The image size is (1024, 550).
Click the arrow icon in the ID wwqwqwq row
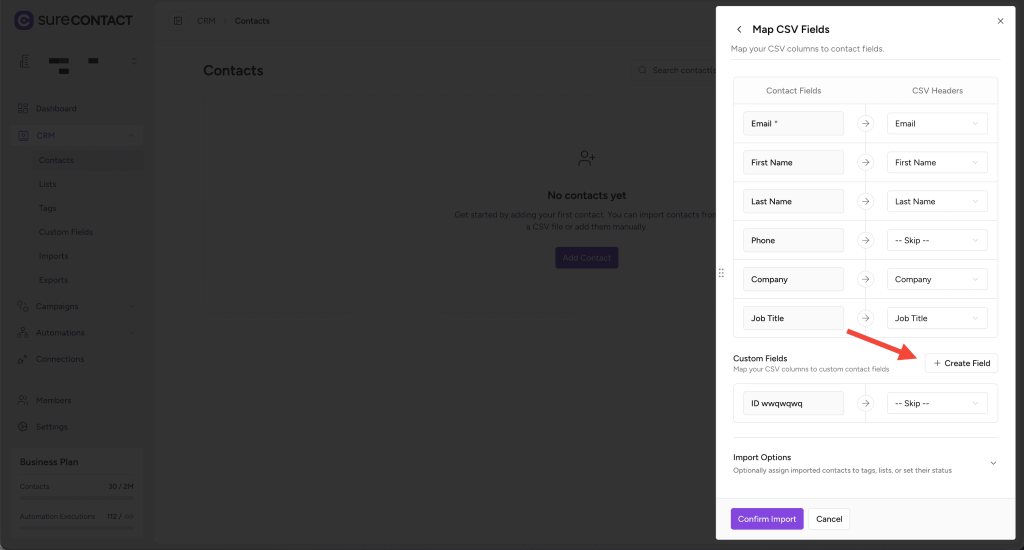tap(866, 403)
